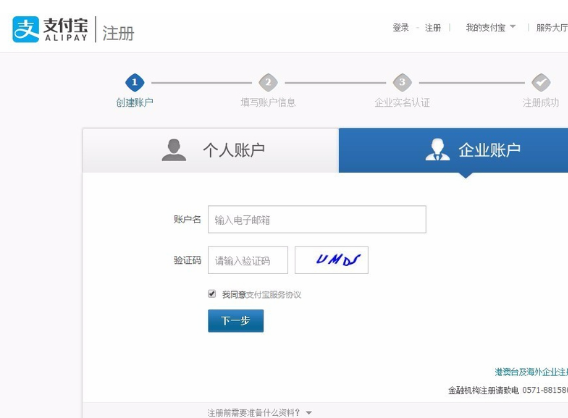Viewport: 568px width, 418px height.
Task: Open the 支付宝服务协议 link
Action: pyautogui.click(x=273, y=295)
